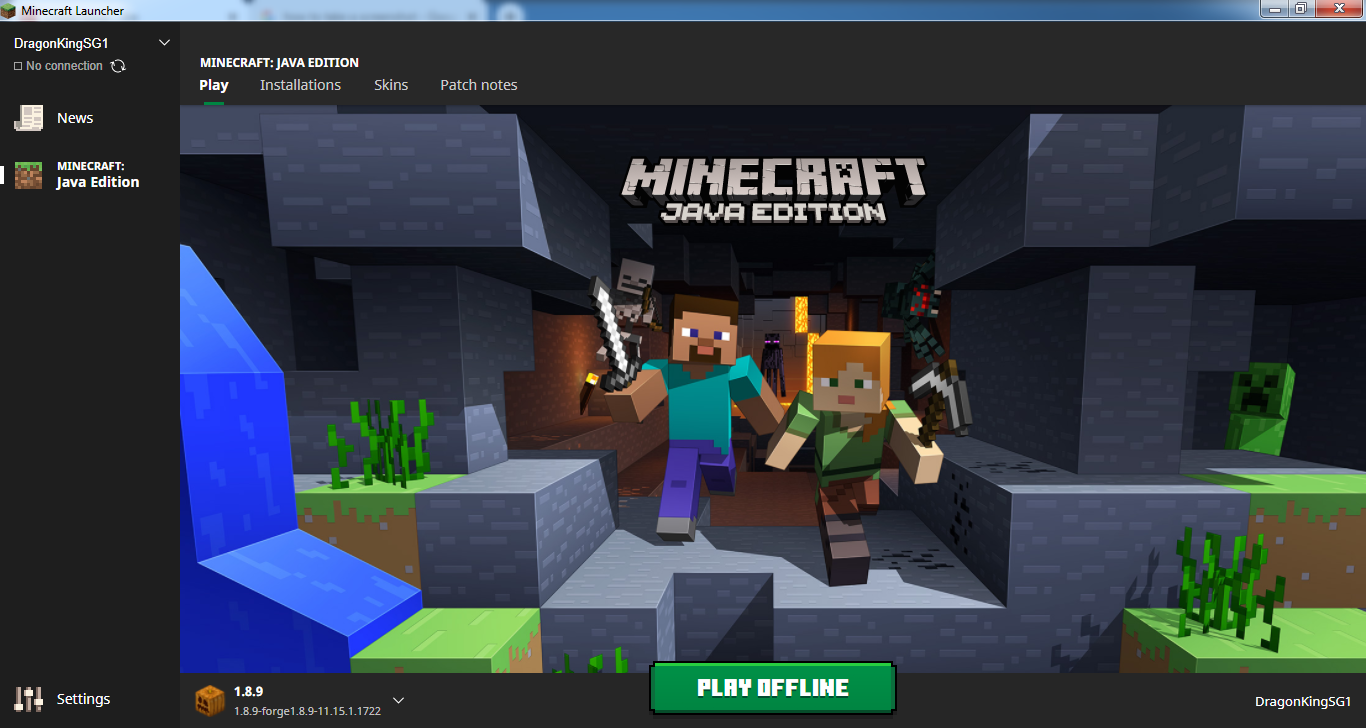Switch to the Play tab

[x=214, y=85]
